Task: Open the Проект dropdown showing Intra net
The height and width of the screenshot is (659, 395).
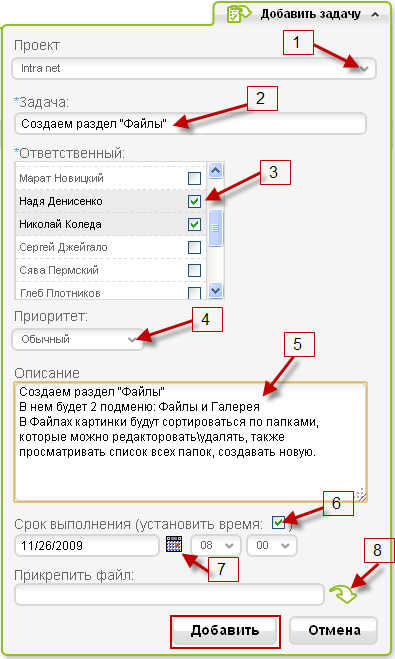Action: click(194, 69)
